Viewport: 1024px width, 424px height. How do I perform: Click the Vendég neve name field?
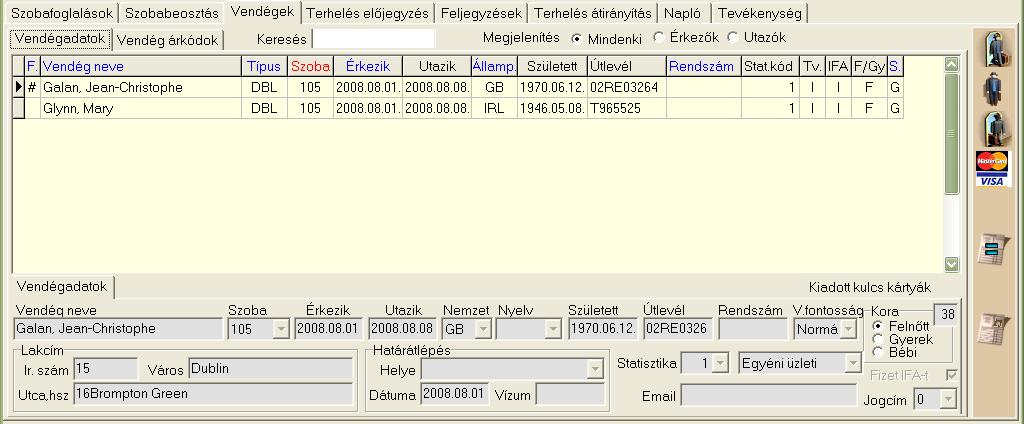coord(118,329)
